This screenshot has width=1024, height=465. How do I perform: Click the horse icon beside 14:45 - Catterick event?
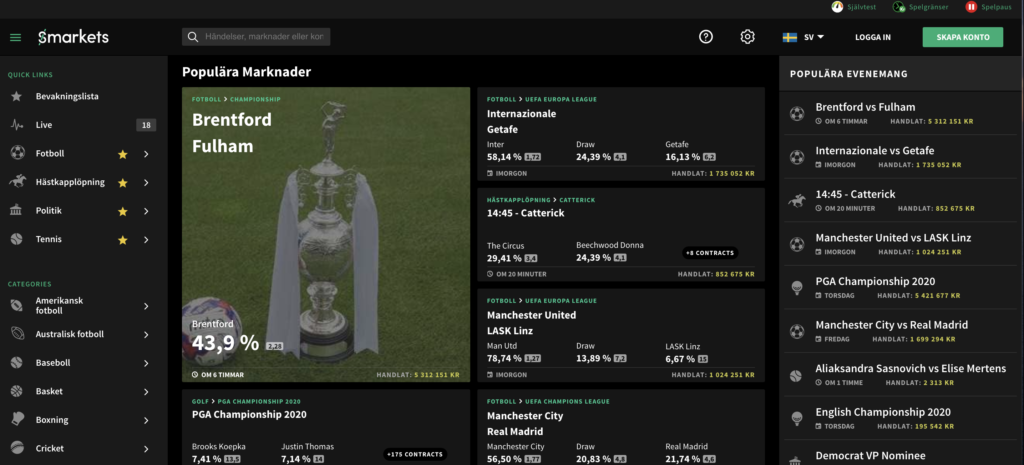[797, 201]
